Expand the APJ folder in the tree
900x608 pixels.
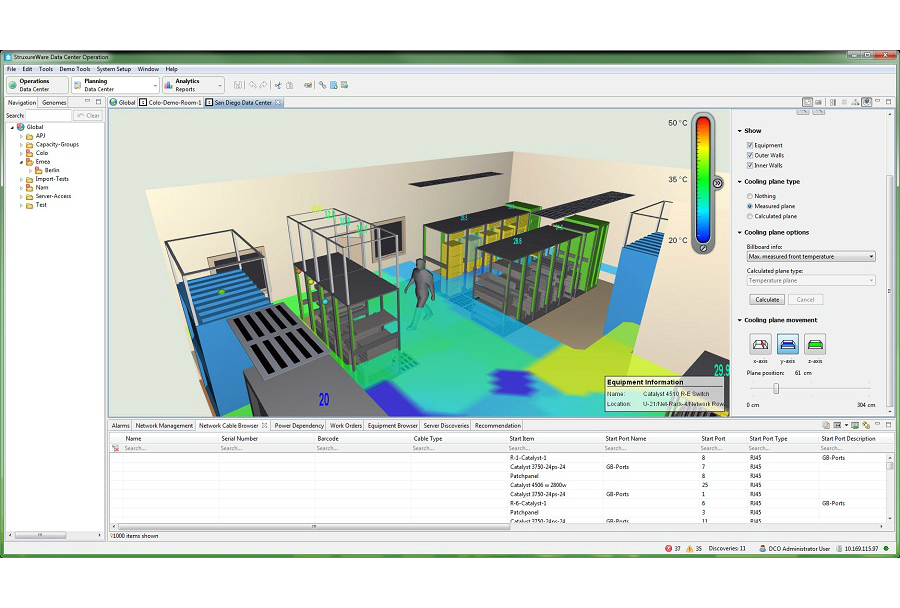click(22, 136)
